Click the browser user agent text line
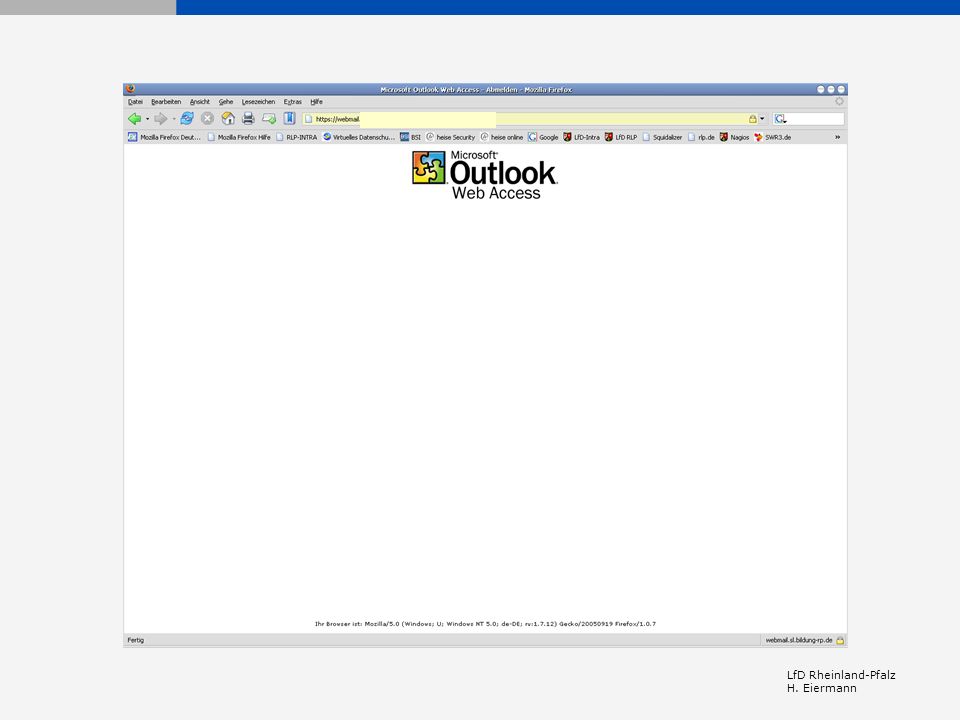The image size is (960, 720). (x=485, y=624)
